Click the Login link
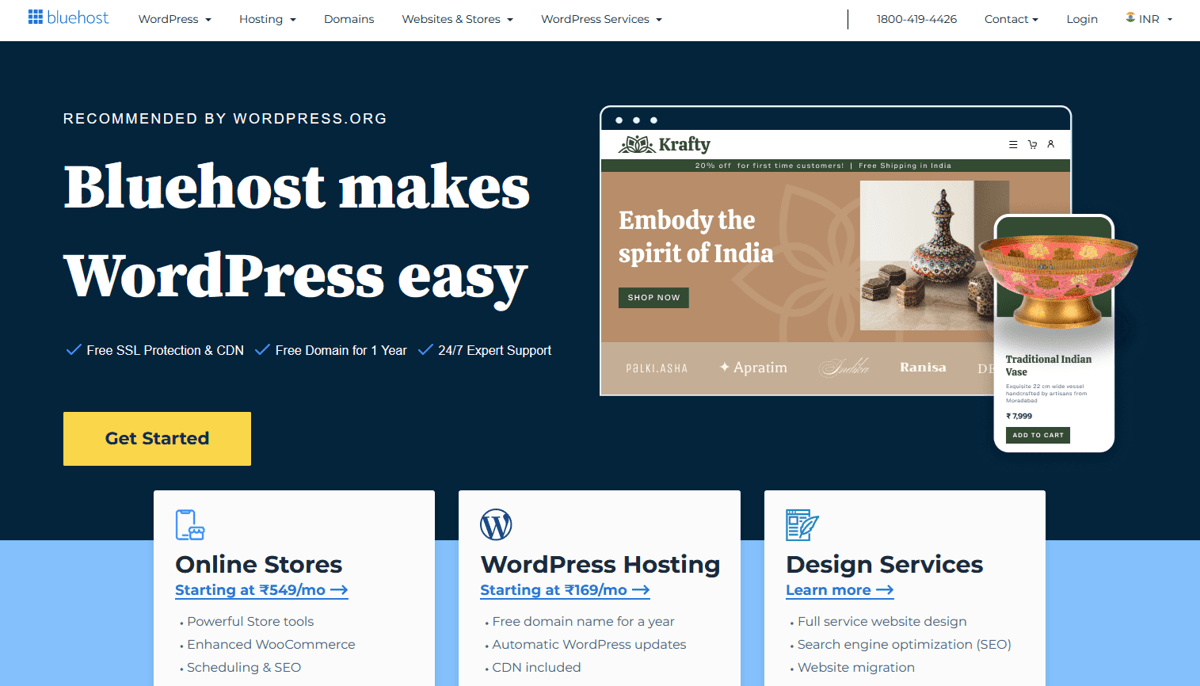1200x686 pixels. (1082, 19)
